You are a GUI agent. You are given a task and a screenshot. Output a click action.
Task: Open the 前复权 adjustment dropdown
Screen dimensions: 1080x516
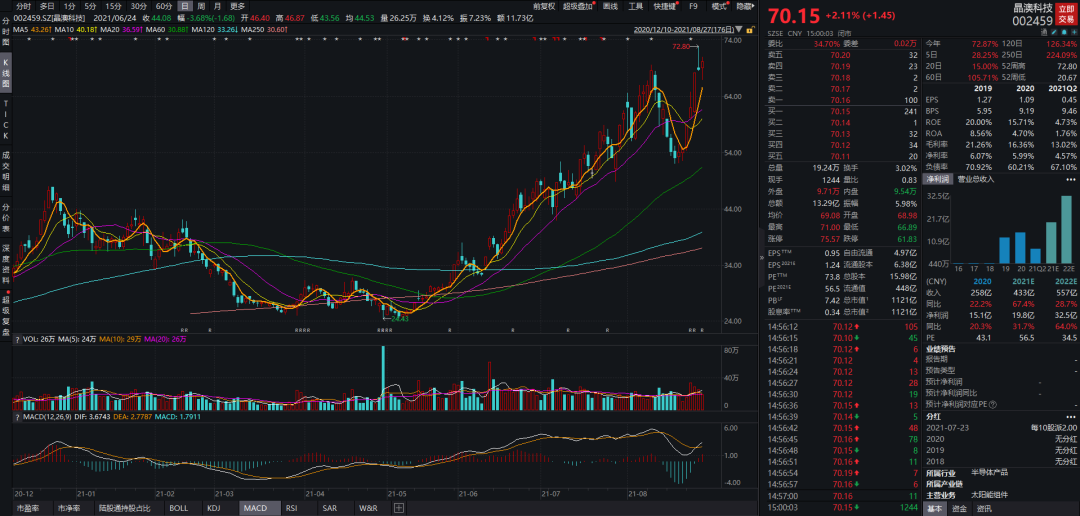click(544, 6)
